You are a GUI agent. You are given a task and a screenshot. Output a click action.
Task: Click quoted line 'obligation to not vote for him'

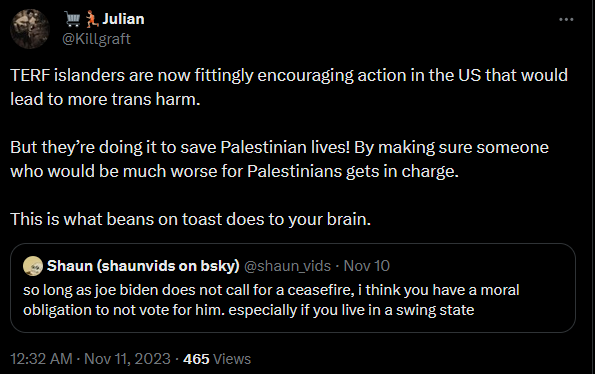tap(249, 310)
